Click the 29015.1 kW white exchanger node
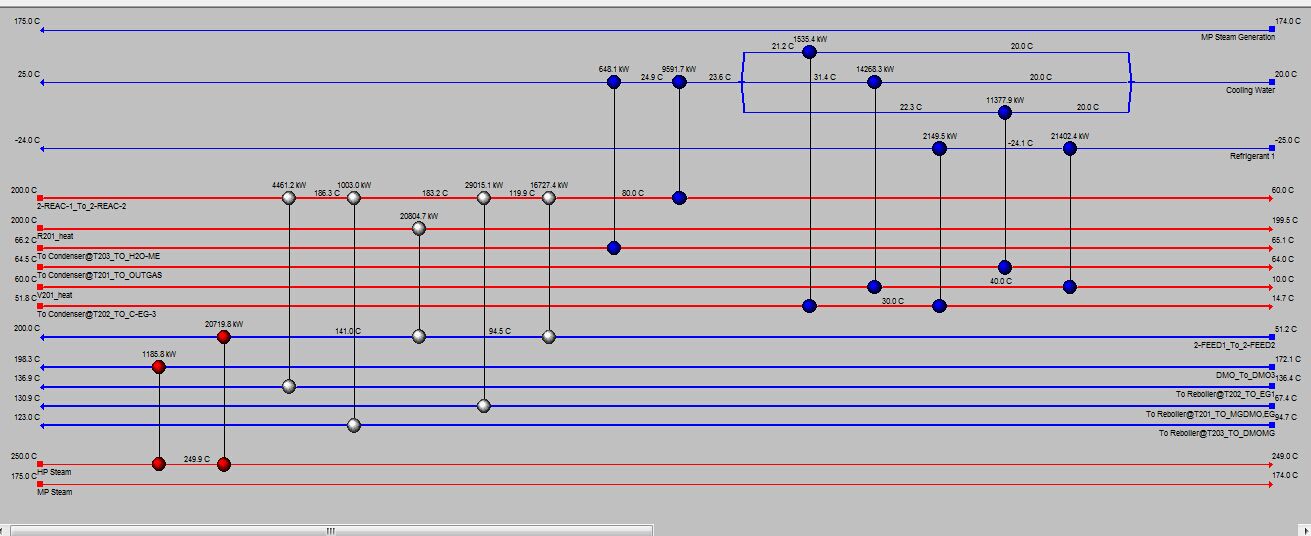Screen dimensions: 1311x536 point(484,198)
